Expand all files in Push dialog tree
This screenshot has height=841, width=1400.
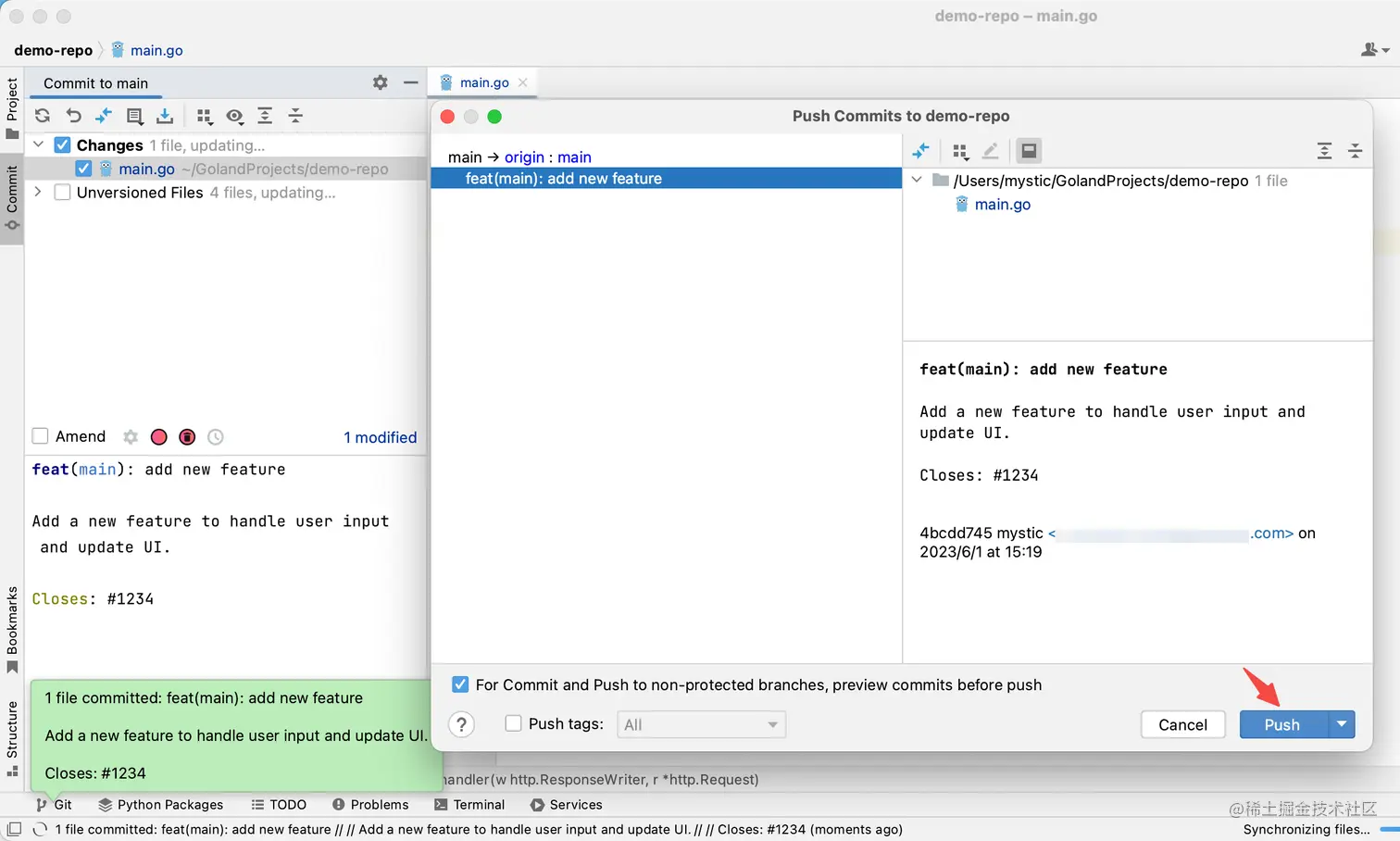pos(1325,151)
